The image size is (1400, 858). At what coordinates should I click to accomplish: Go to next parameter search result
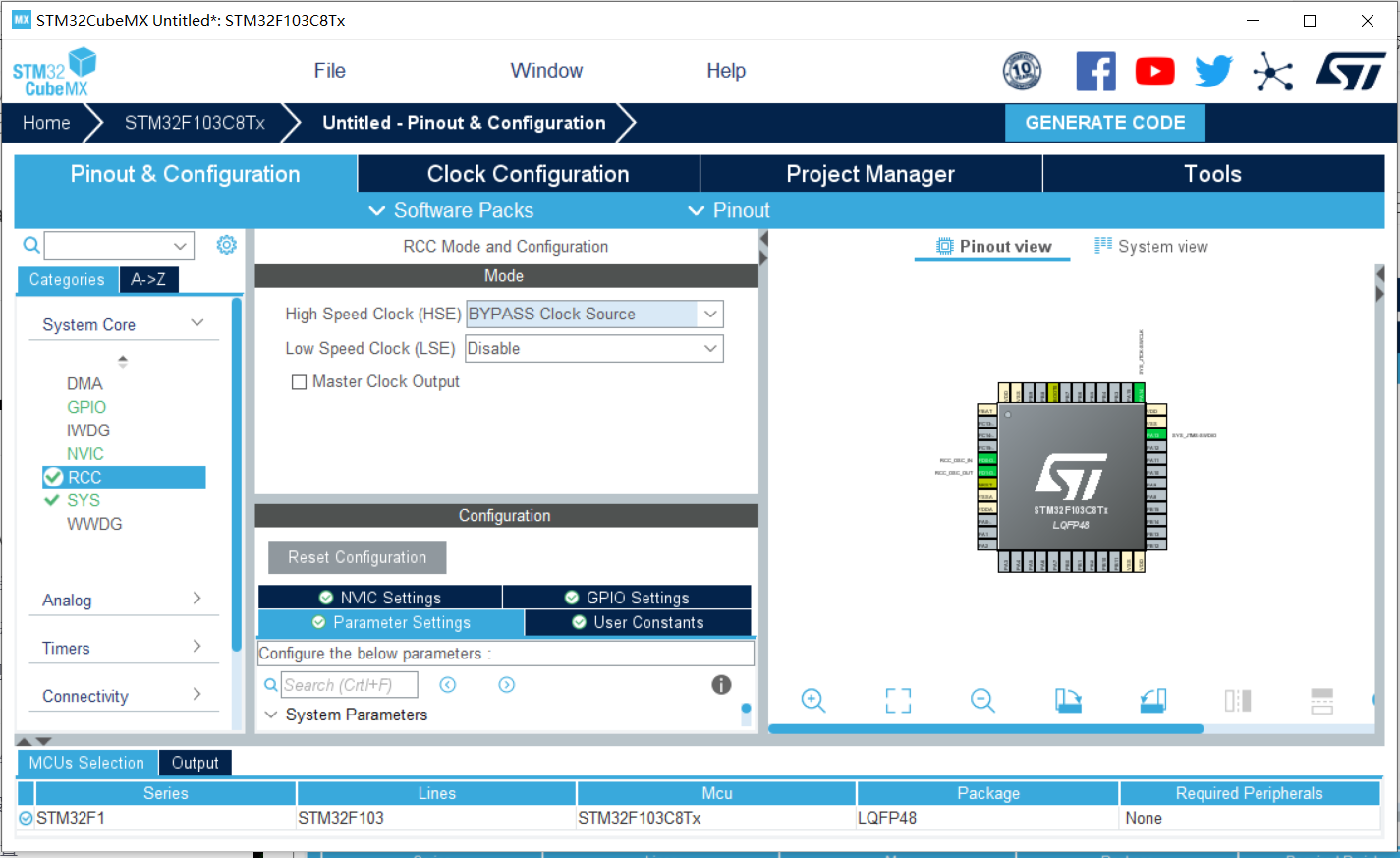[x=507, y=685]
